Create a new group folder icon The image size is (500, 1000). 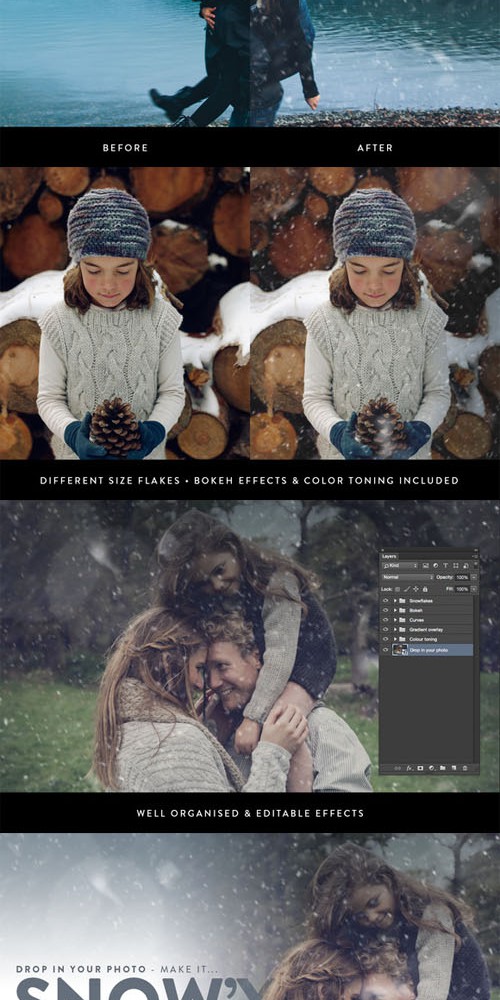click(443, 768)
